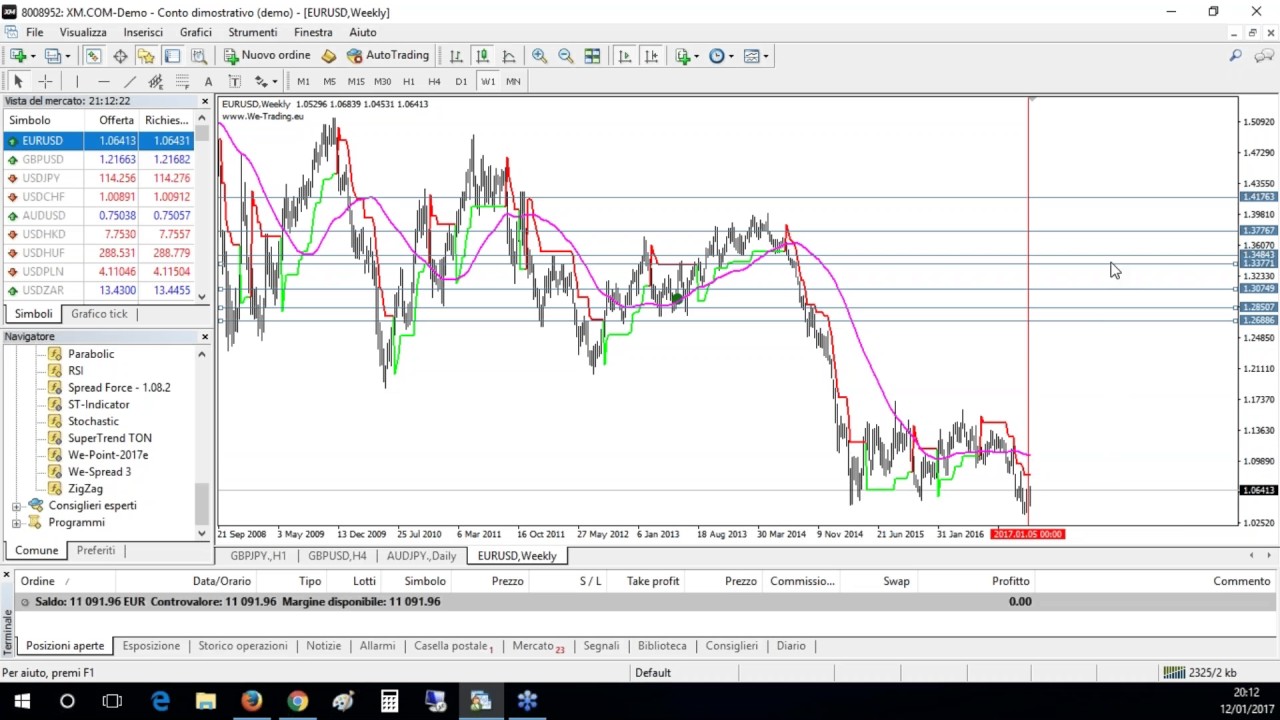This screenshot has height=720, width=1280.
Task: Select USDJPY symbol row
Action: pyautogui.click(x=98, y=178)
